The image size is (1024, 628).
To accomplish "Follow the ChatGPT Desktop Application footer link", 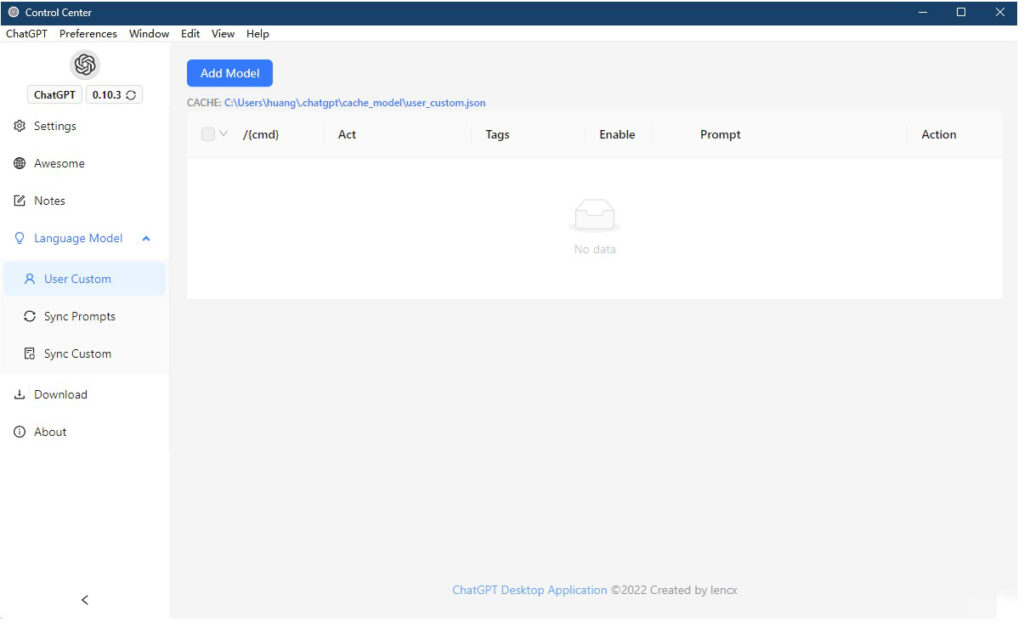I will 530,591.
